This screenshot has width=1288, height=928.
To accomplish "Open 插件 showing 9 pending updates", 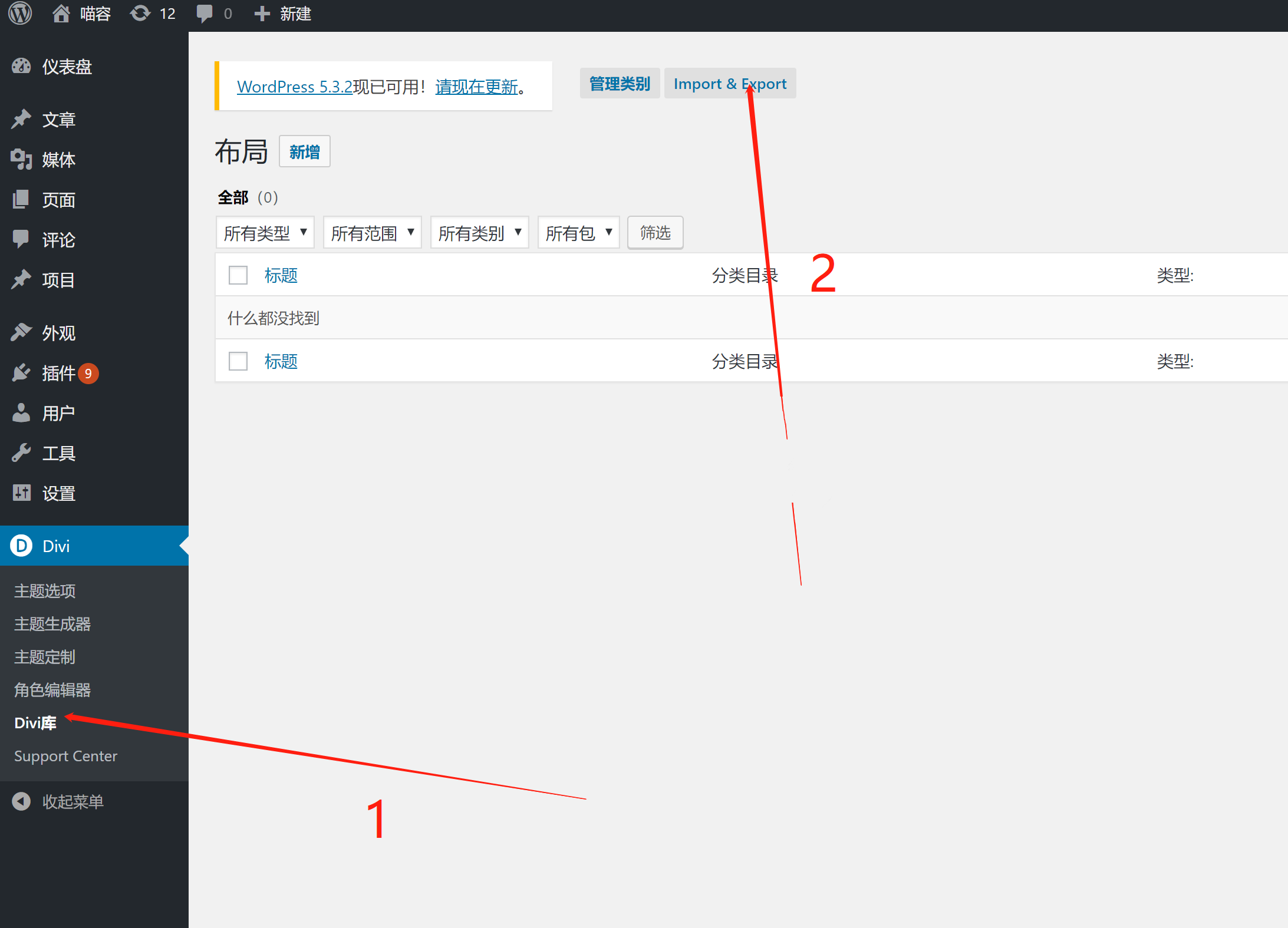I will [x=21, y=373].
